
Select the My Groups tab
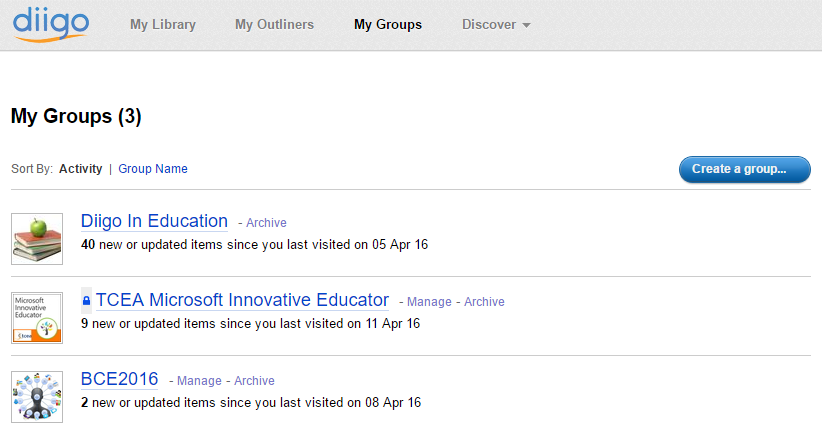click(x=388, y=24)
